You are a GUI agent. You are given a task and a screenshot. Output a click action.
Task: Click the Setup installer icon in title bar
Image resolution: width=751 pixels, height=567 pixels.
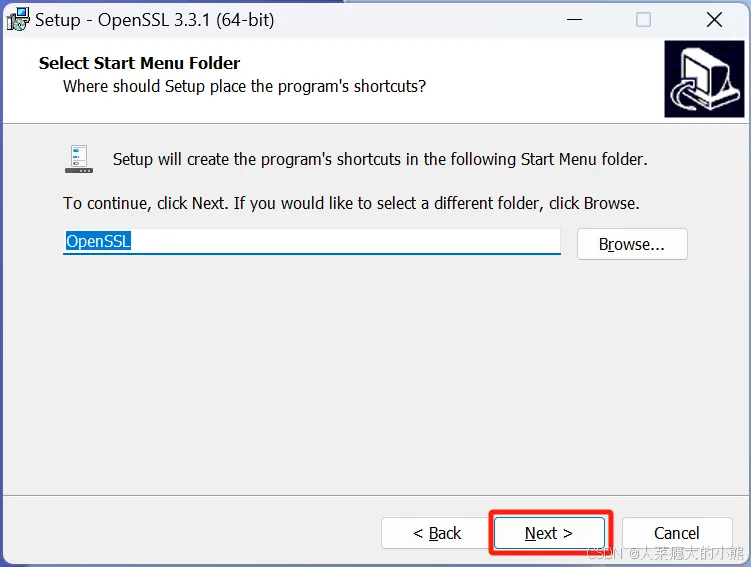[x=18, y=19]
